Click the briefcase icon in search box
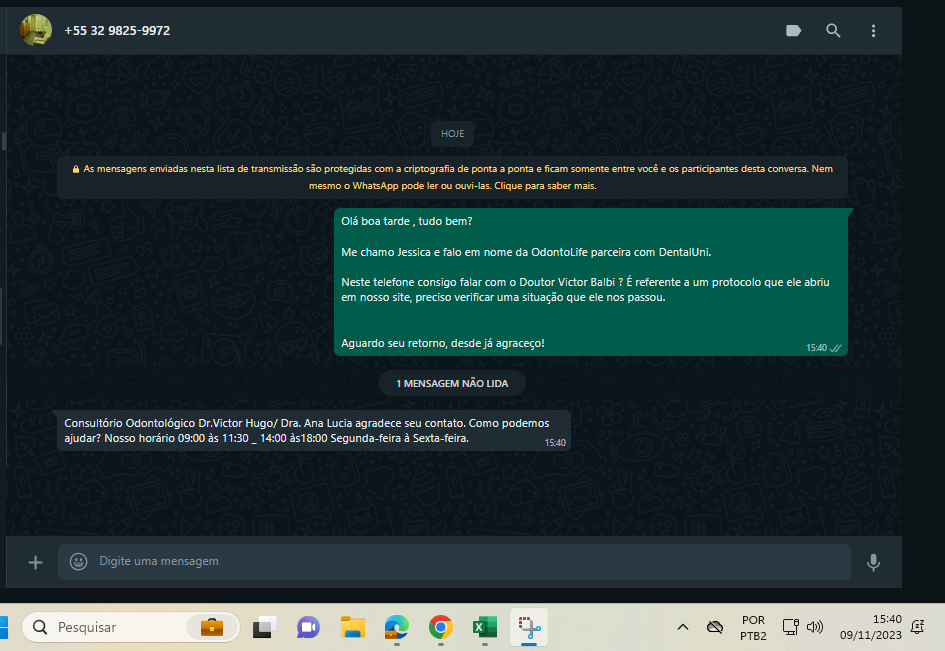Viewport: 945px width, 651px height. tap(212, 627)
